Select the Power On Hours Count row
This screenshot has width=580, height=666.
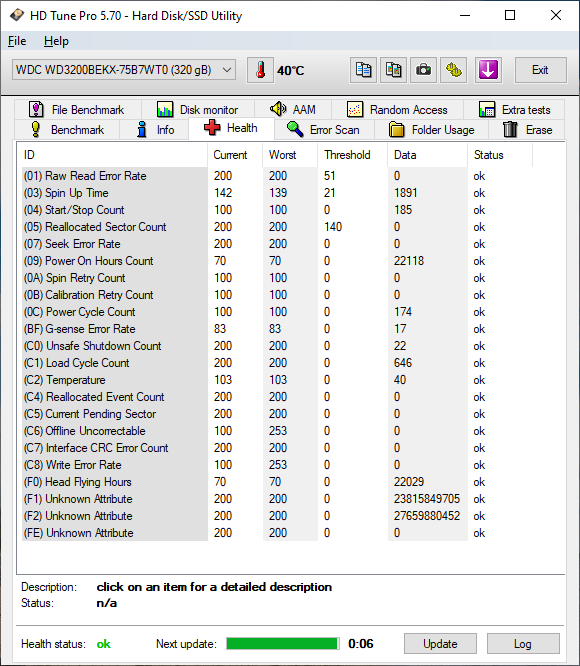(x=277, y=261)
